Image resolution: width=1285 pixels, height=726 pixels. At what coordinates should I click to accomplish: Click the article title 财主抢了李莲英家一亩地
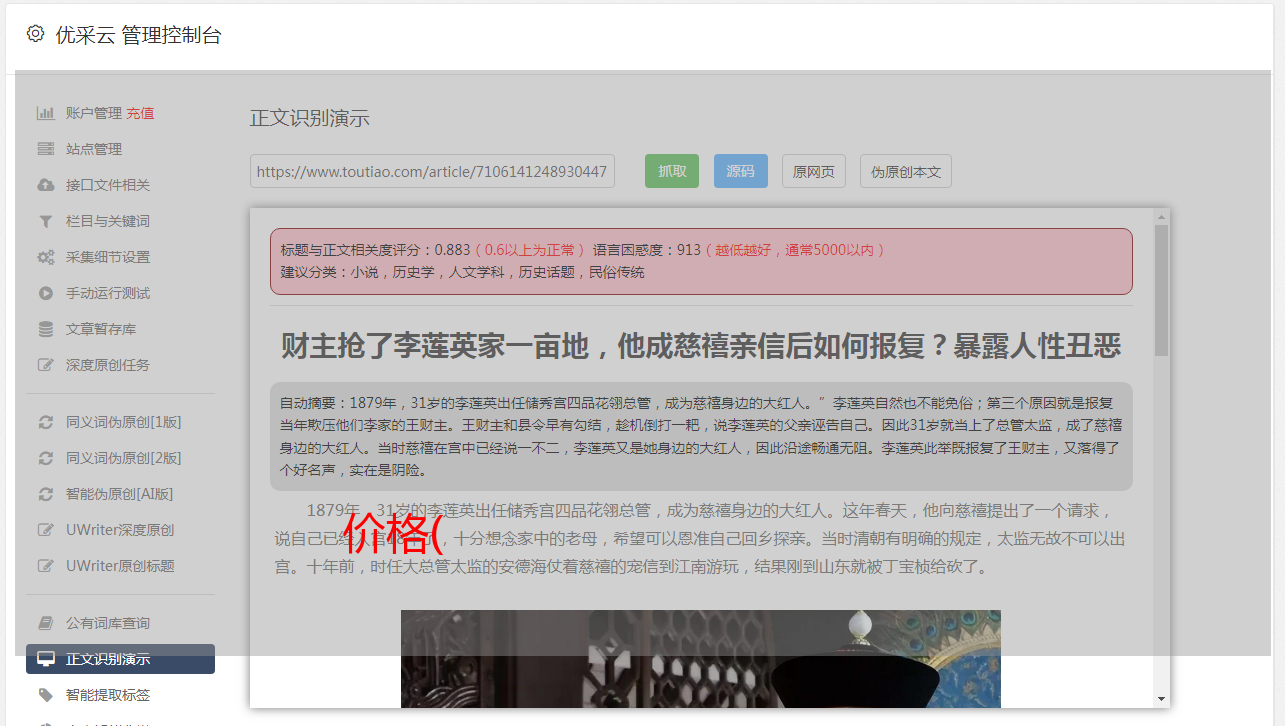pyautogui.click(x=701, y=346)
